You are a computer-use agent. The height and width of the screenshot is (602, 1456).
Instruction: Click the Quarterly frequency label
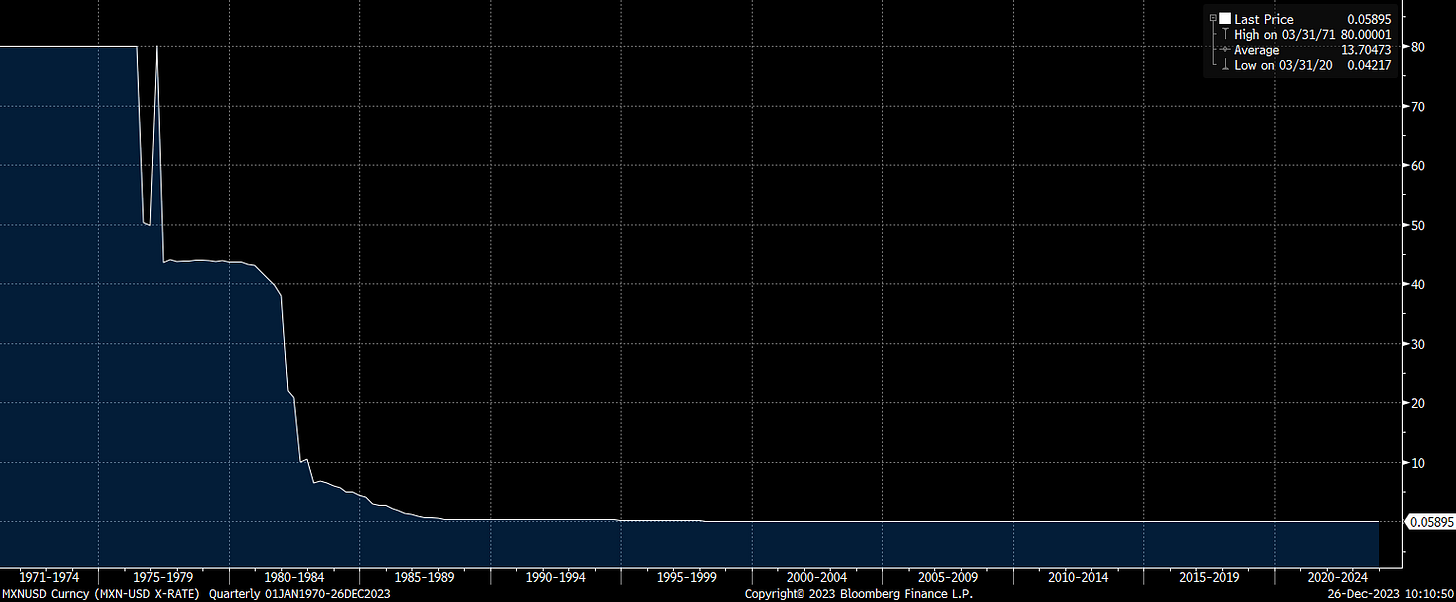point(234,593)
